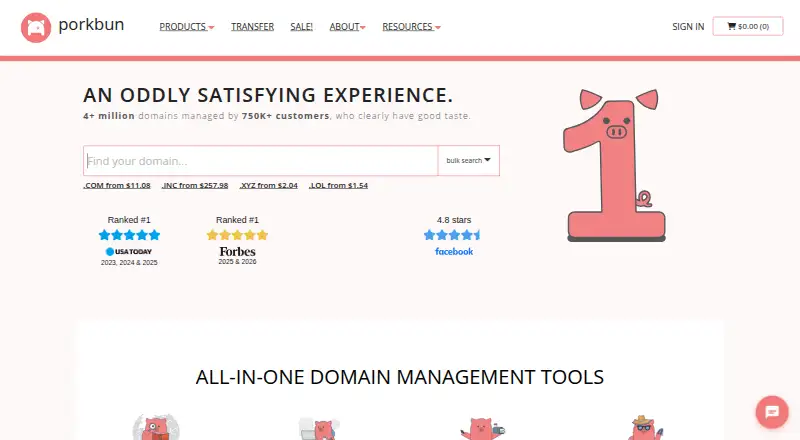This screenshot has height=440, width=800.
Task: Click the "750K+ customers" text
Action: [x=286, y=116]
